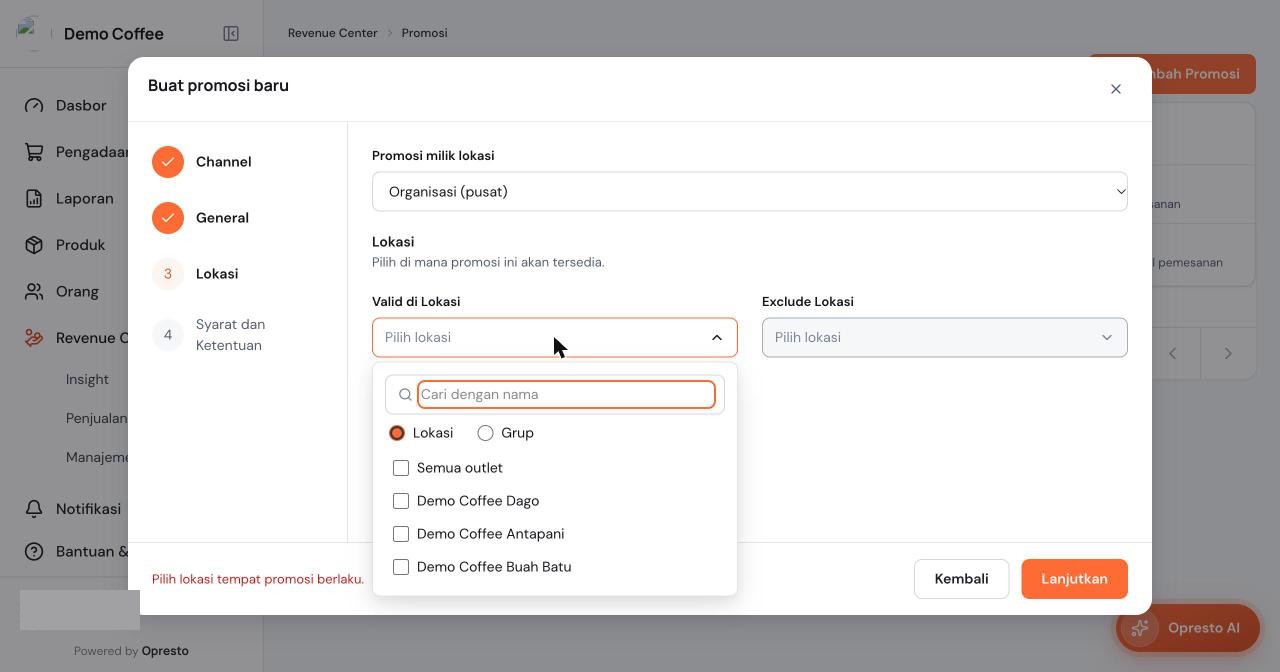Click the Demo Coffee organization name
This screenshot has height=672, width=1280.
[114, 34]
